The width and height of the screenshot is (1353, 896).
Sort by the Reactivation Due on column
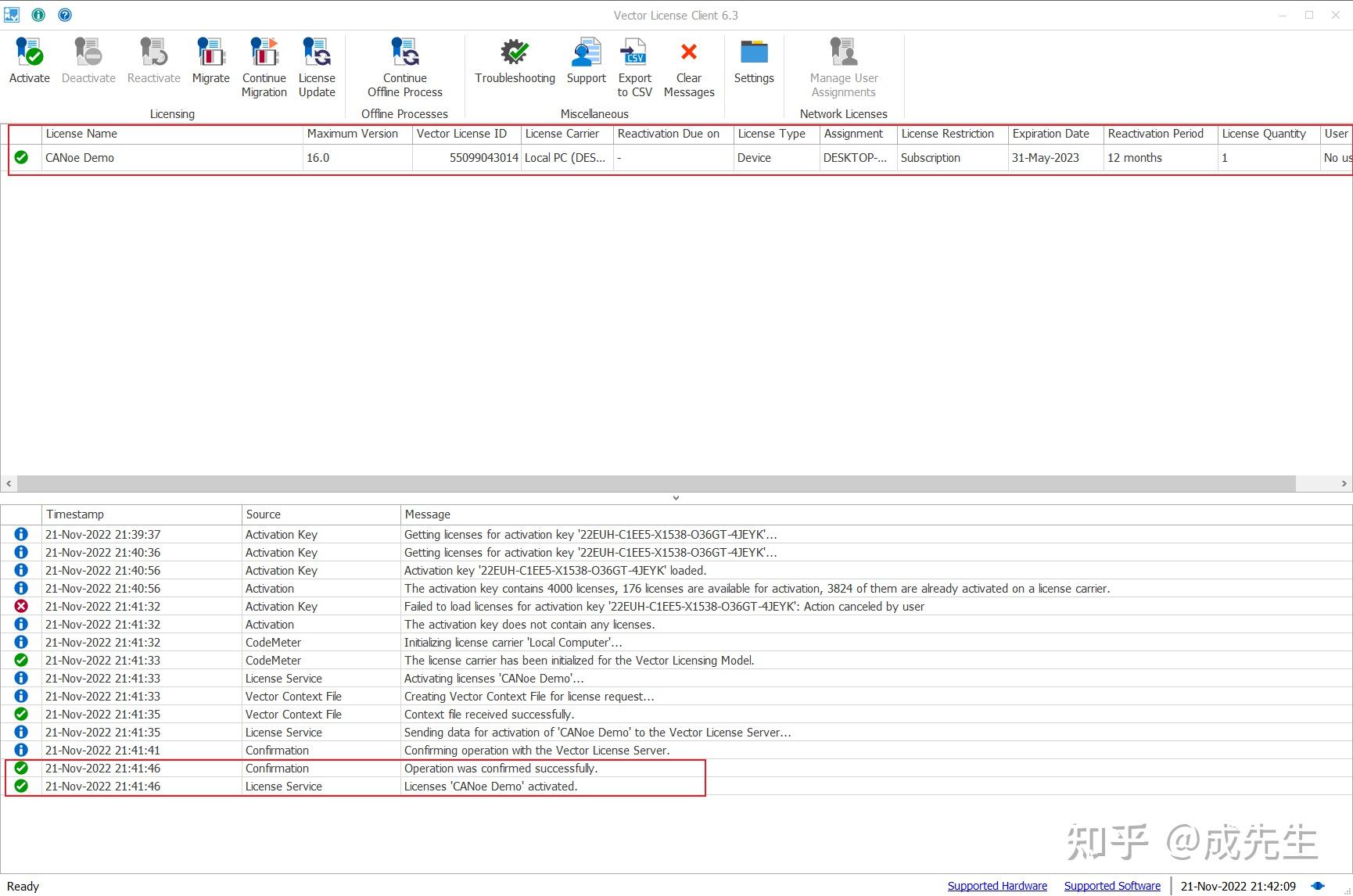[673, 134]
